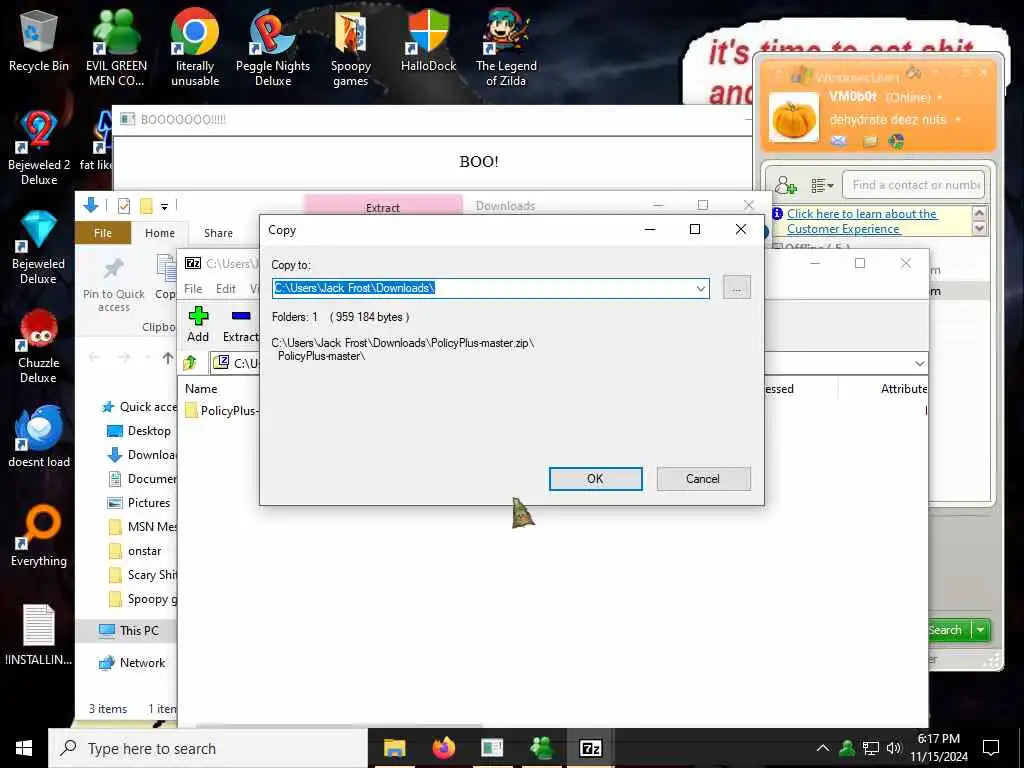
Task: Cancel the Copy dialog
Action: tap(703, 479)
